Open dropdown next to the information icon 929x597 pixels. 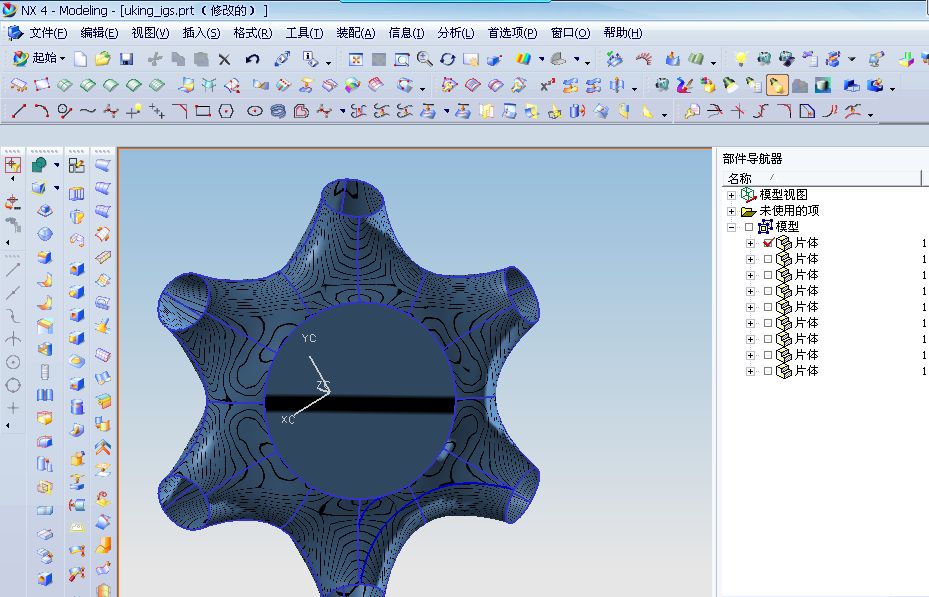pyautogui.click(x=329, y=62)
